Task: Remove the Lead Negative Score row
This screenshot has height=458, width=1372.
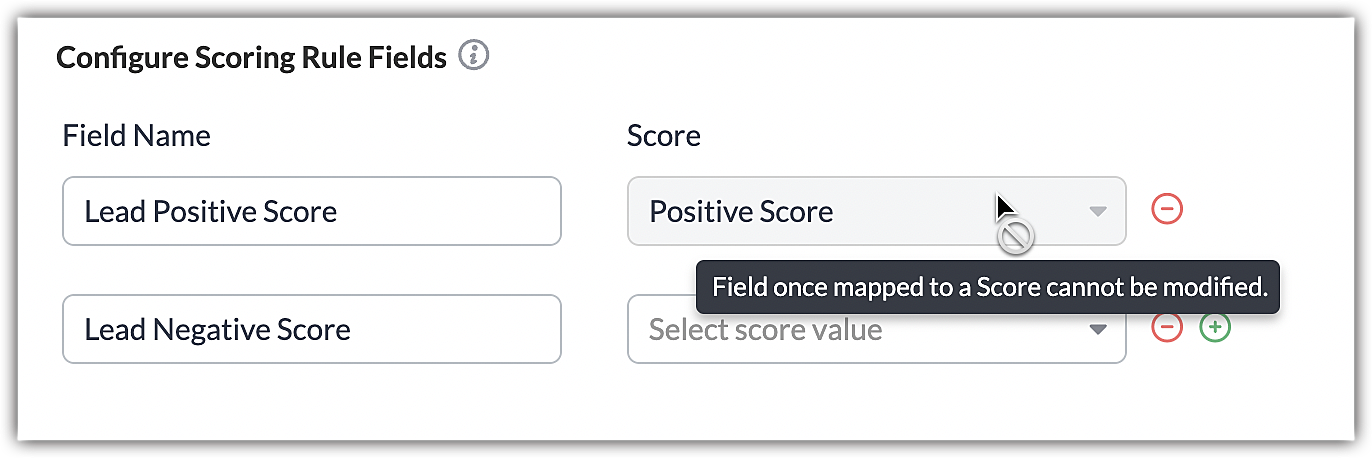Action: point(1167,327)
